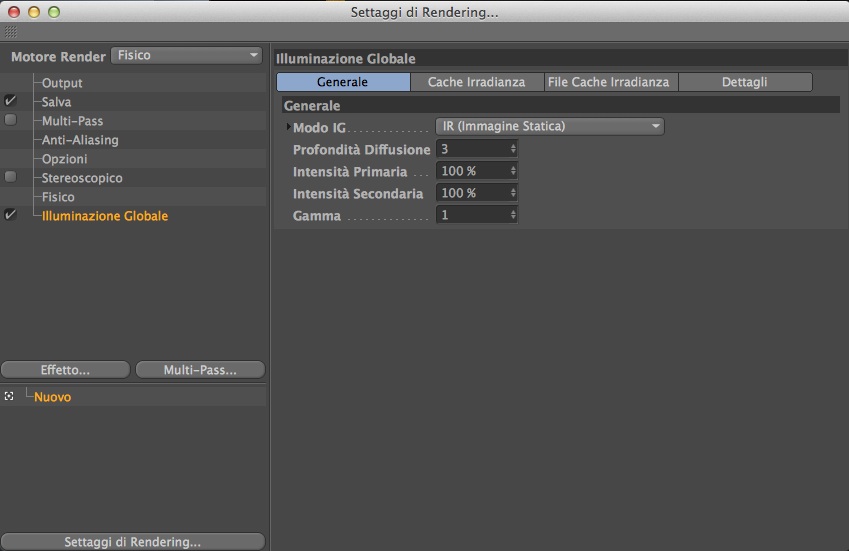849x551 pixels.
Task: Click the grip handle icon below title bar
Action: (x=11, y=32)
